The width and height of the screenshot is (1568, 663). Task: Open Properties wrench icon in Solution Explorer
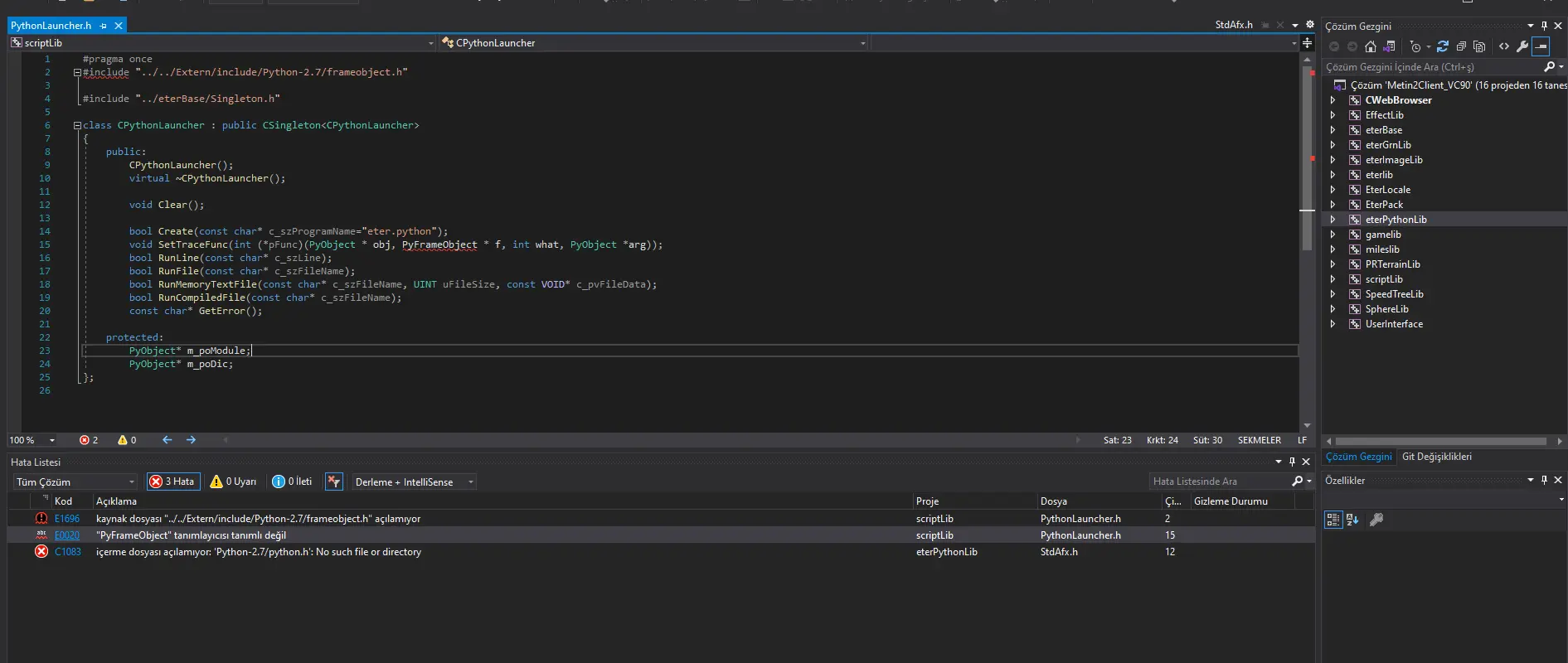(1522, 46)
